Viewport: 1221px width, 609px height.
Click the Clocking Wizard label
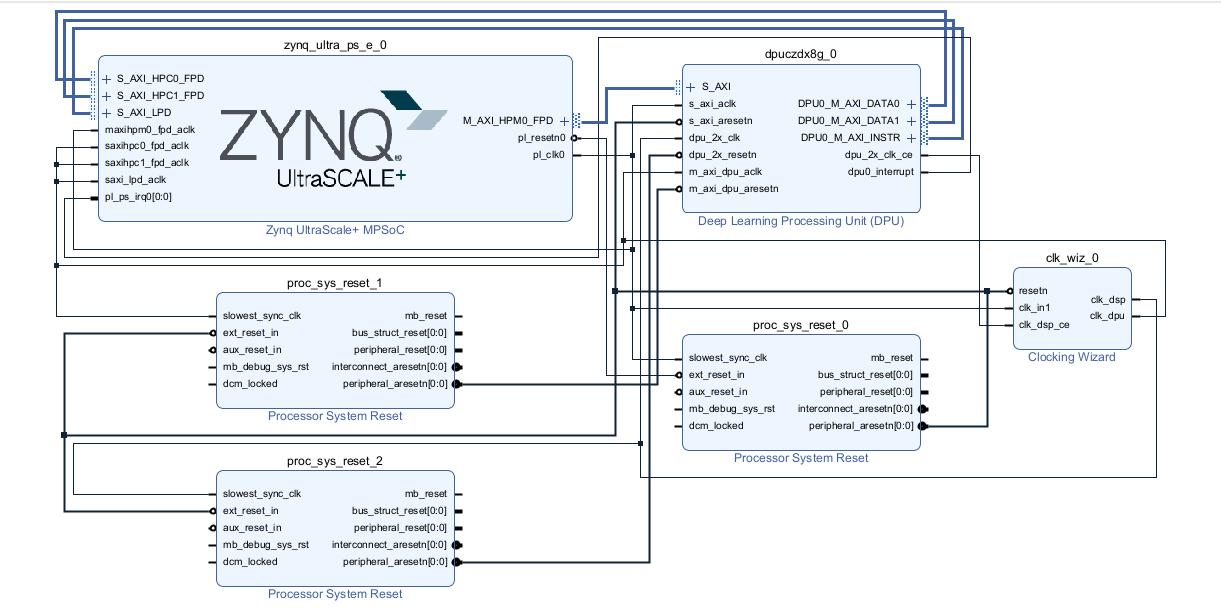point(1071,357)
